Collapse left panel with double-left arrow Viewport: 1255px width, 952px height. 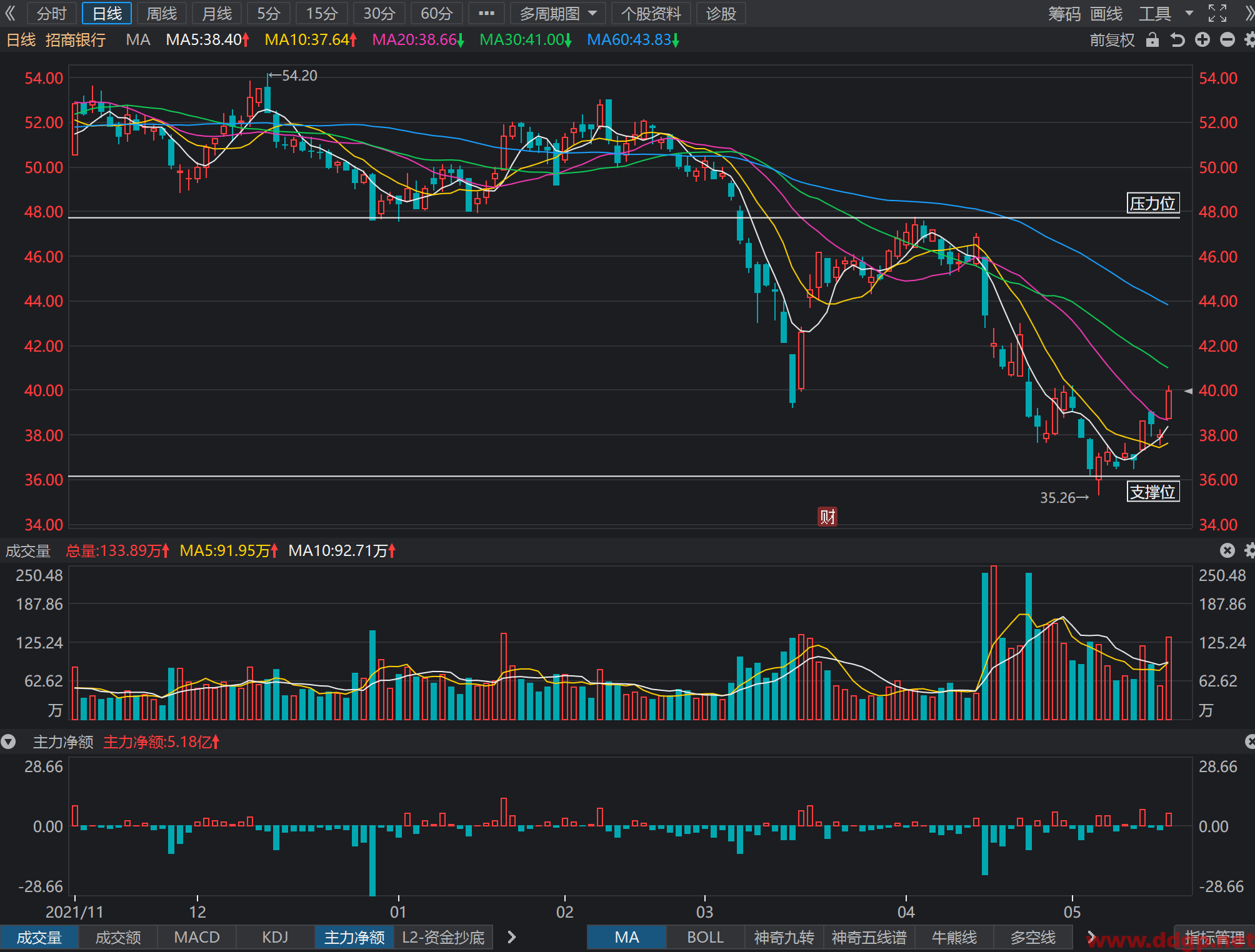coord(11,13)
